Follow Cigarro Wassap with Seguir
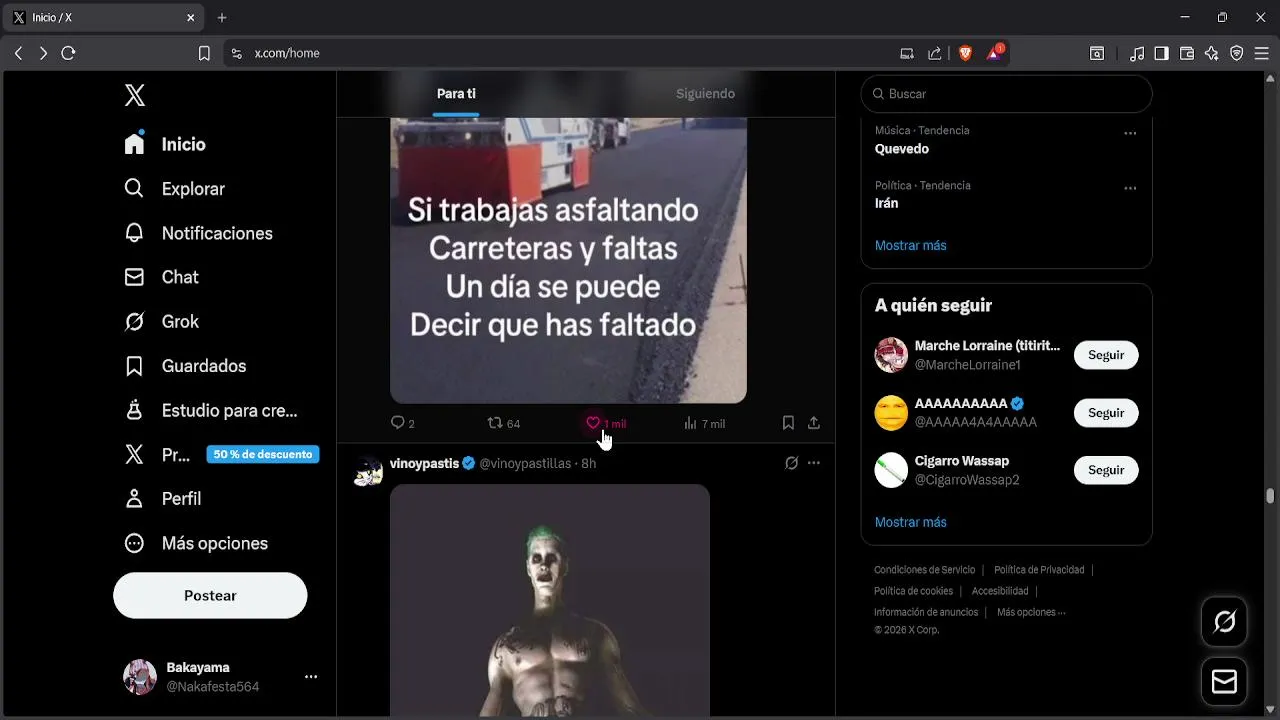This screenshot has height=720, width=1280. point(1106,470)
